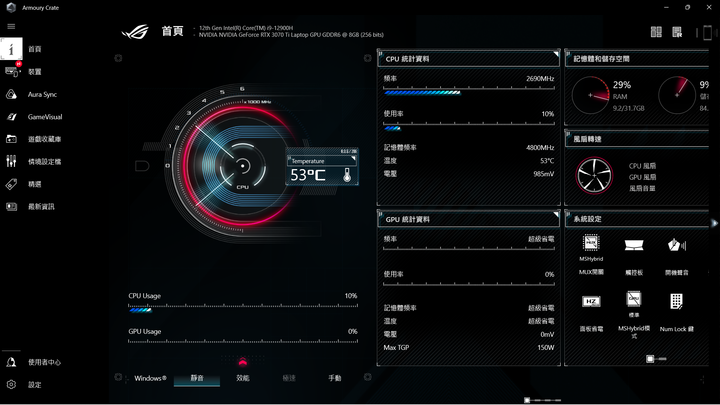Click the CPU Usage progress bar
The image size is (720, 405).
(243, 309)
